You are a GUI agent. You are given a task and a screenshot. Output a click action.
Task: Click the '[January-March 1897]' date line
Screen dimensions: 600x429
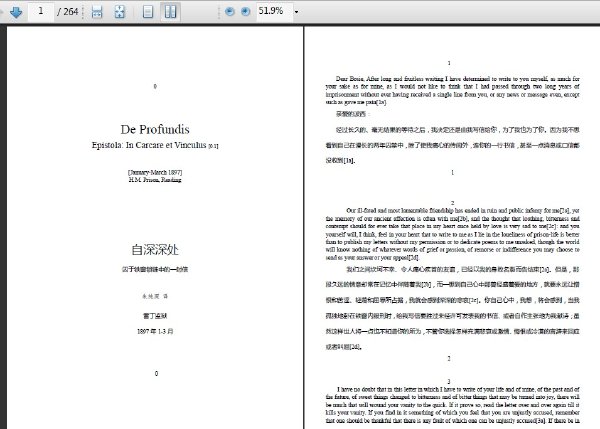pyautogui.click(x=155, y=172)
